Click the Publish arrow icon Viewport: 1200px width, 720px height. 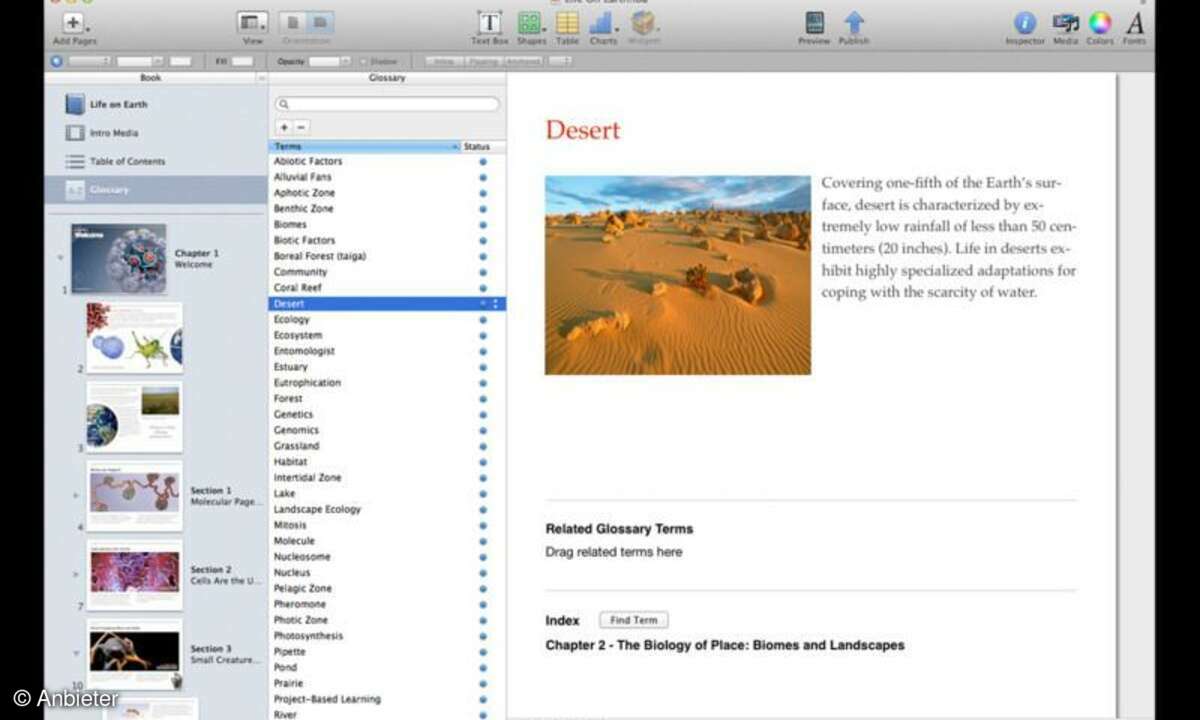click(x=854, y=22)
